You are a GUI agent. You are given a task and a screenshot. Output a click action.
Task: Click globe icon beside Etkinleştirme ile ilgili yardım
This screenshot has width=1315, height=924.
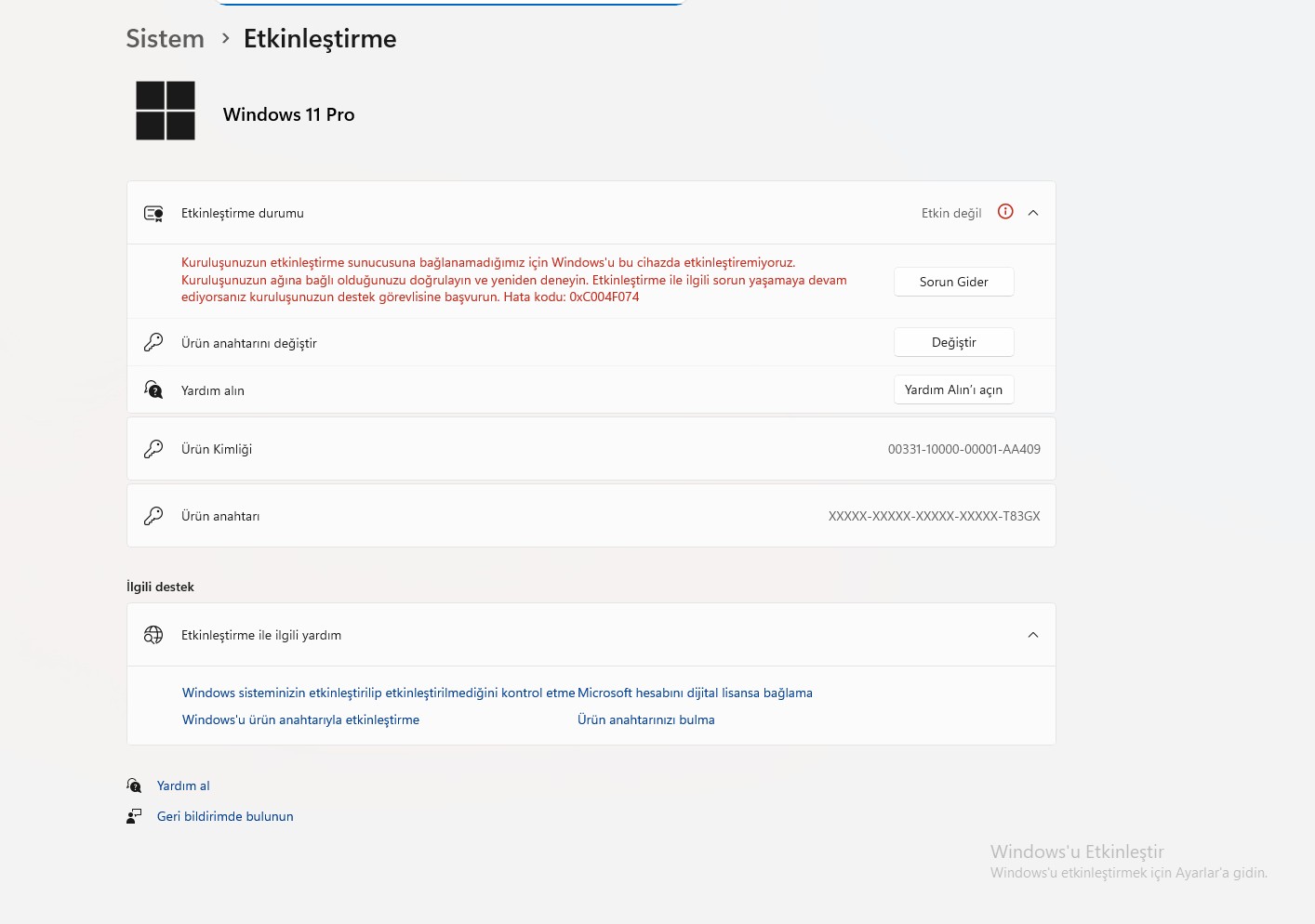(x=153, y=635)
